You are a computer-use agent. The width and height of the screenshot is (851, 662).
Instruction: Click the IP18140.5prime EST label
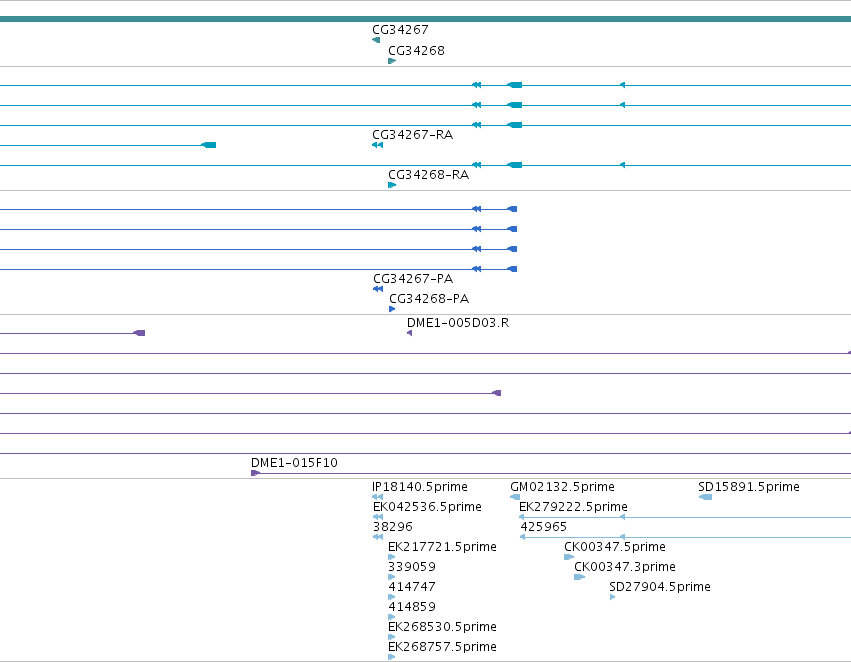[x=420, y=487]
